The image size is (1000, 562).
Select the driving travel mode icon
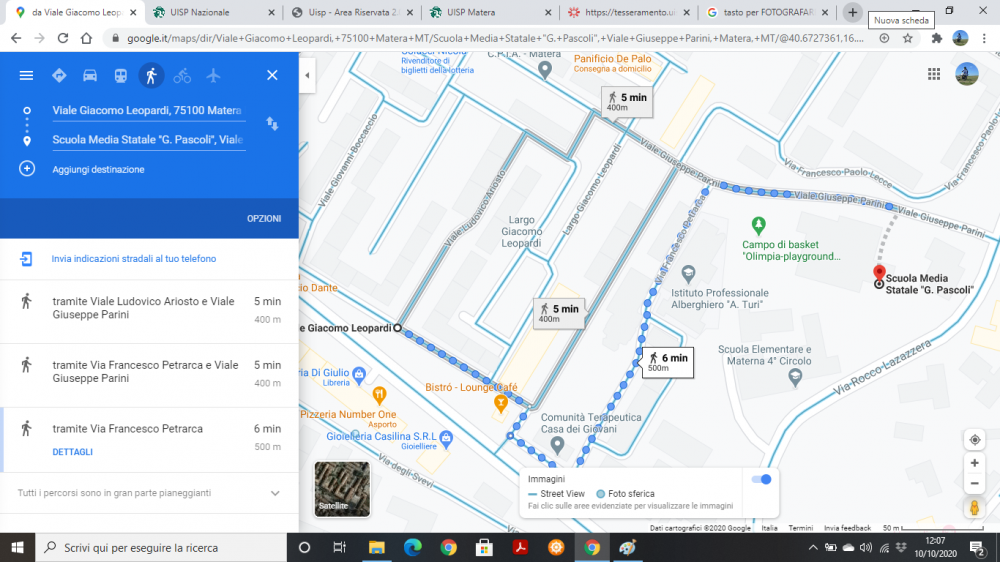[x=90, y=75]
